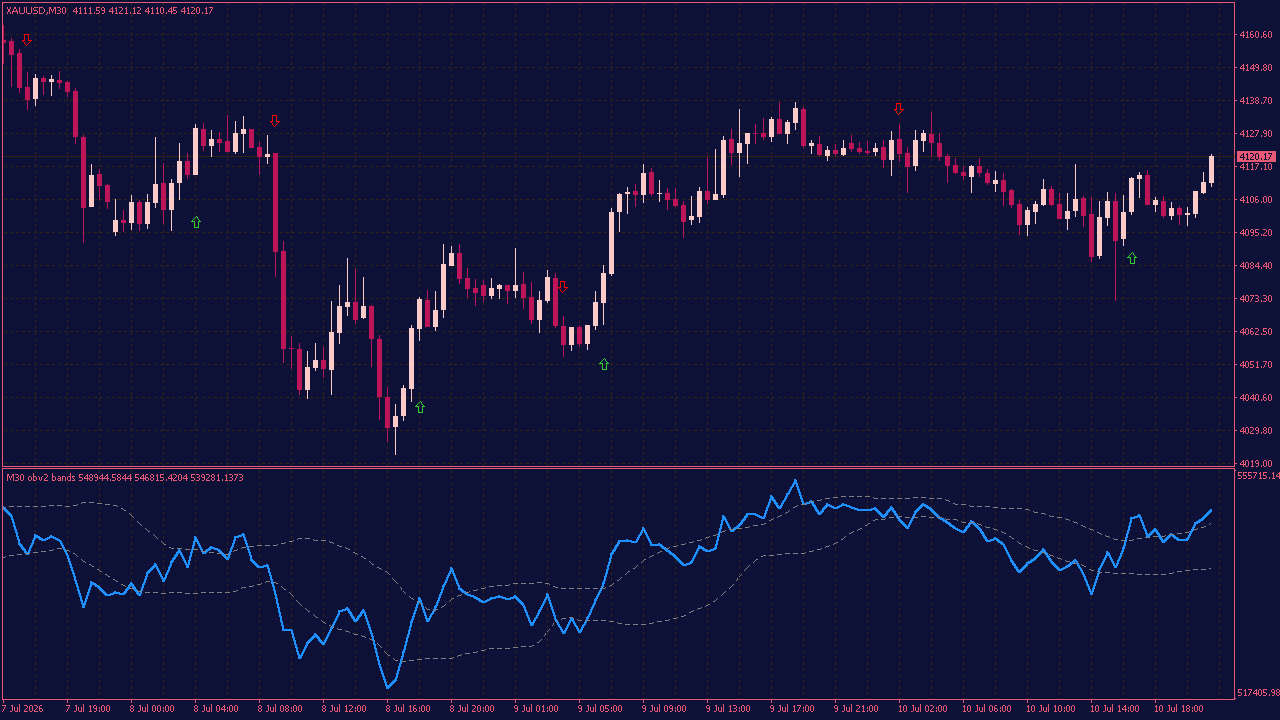Screen dimensions: 1280x720
Task: Click the red sell arrow before the 8 Jul 08:00 drop
Action: pos(275,121)
